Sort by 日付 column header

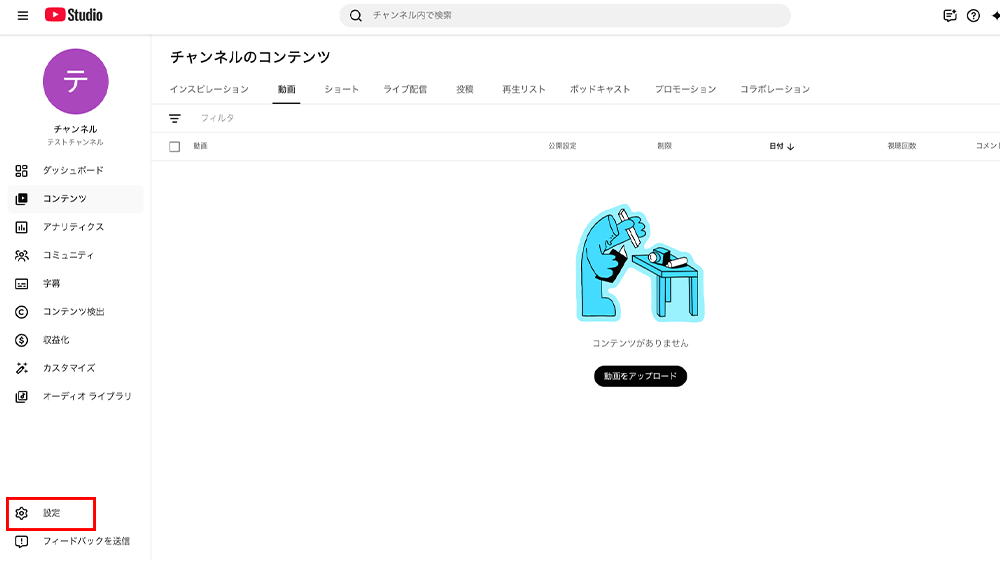tap(776, 146)
